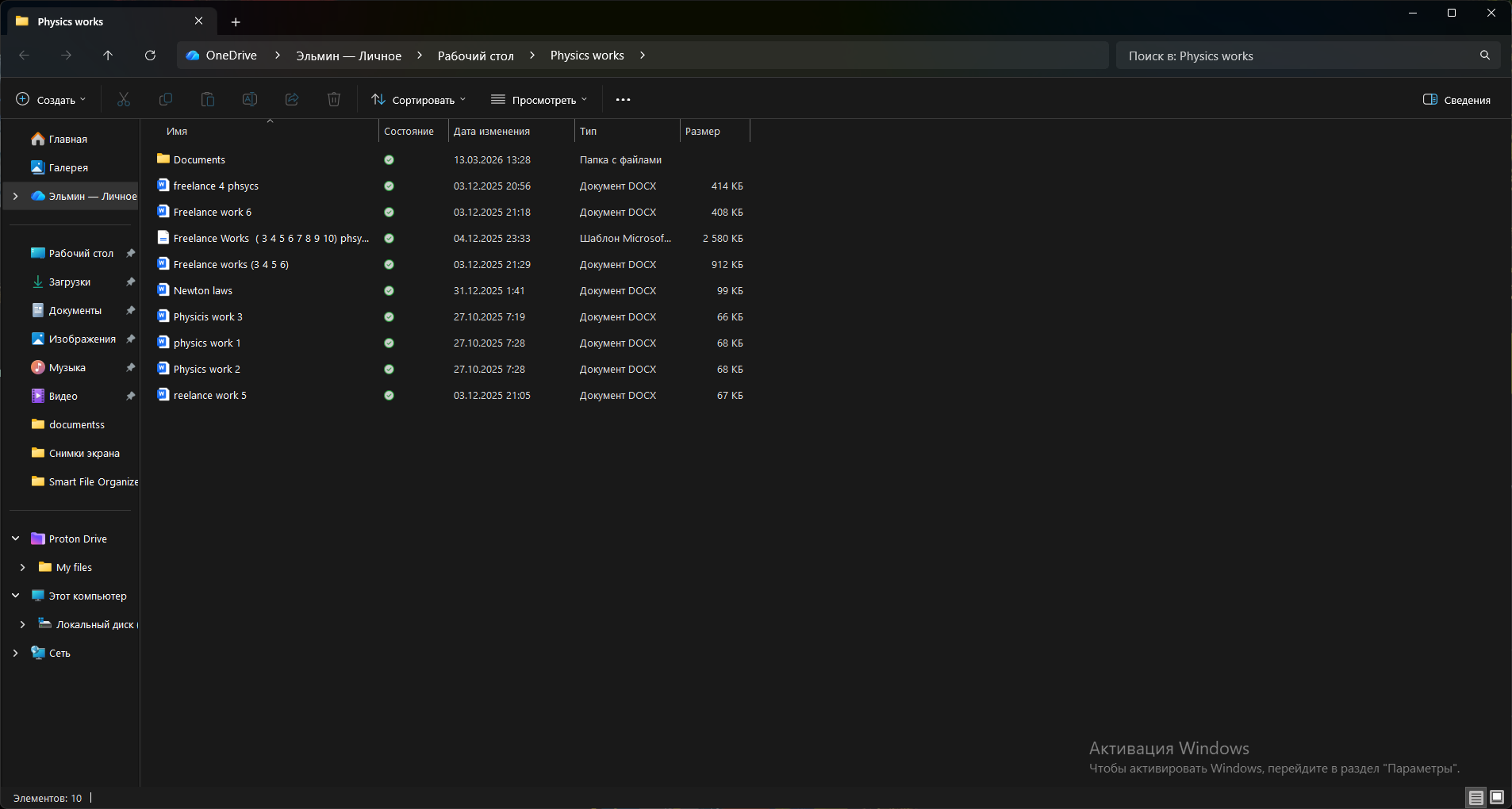Screen dimensions: 1512x809
Task: Open the Сортировать dropdown
Action: (418, 99)
